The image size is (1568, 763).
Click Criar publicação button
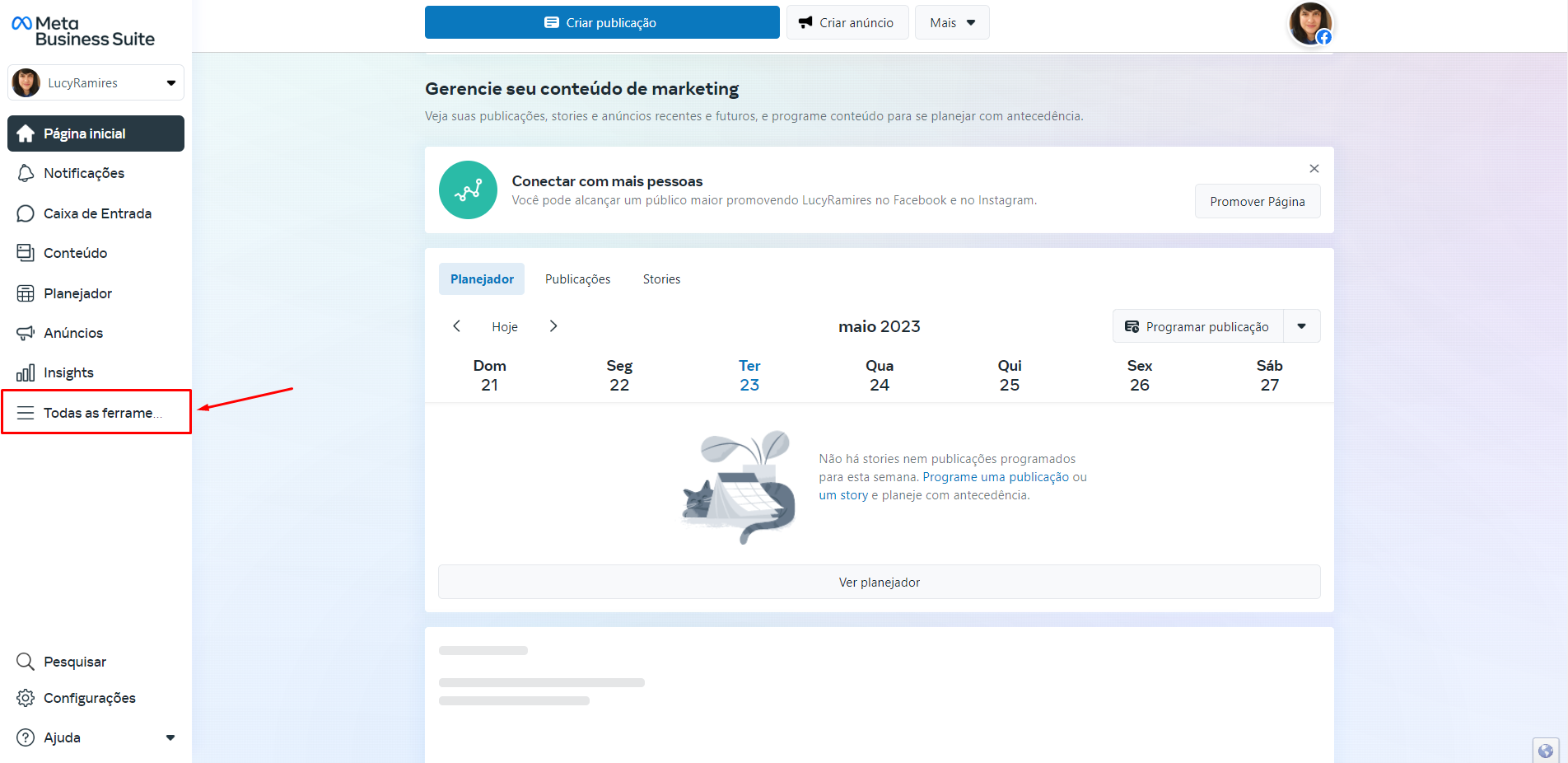[602, 22]
